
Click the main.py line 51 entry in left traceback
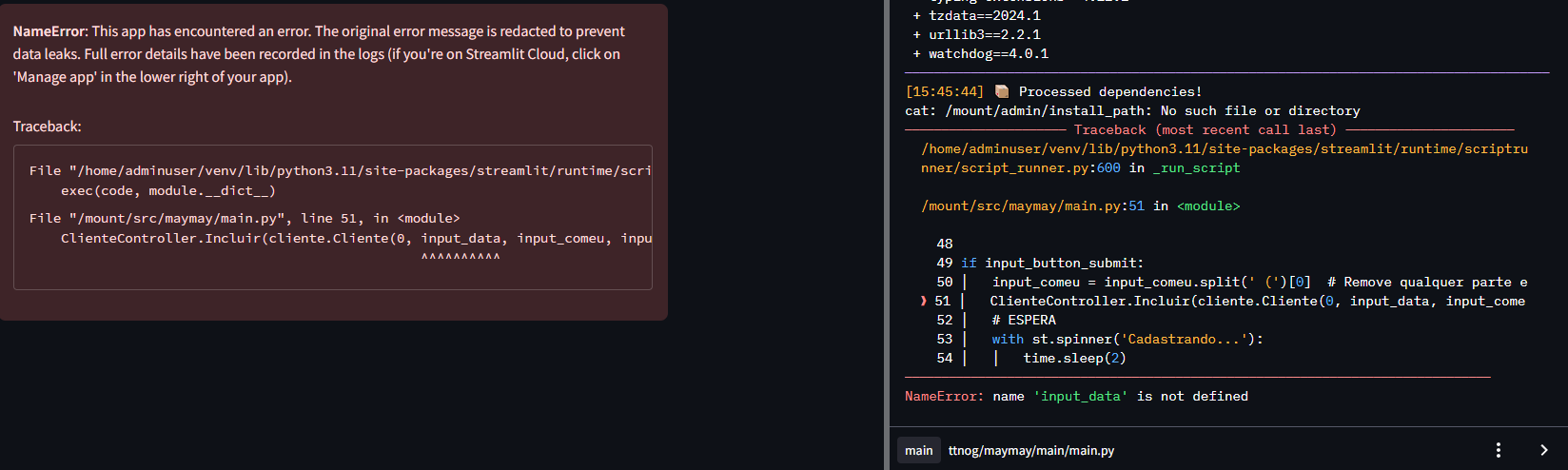pos(245,218)
